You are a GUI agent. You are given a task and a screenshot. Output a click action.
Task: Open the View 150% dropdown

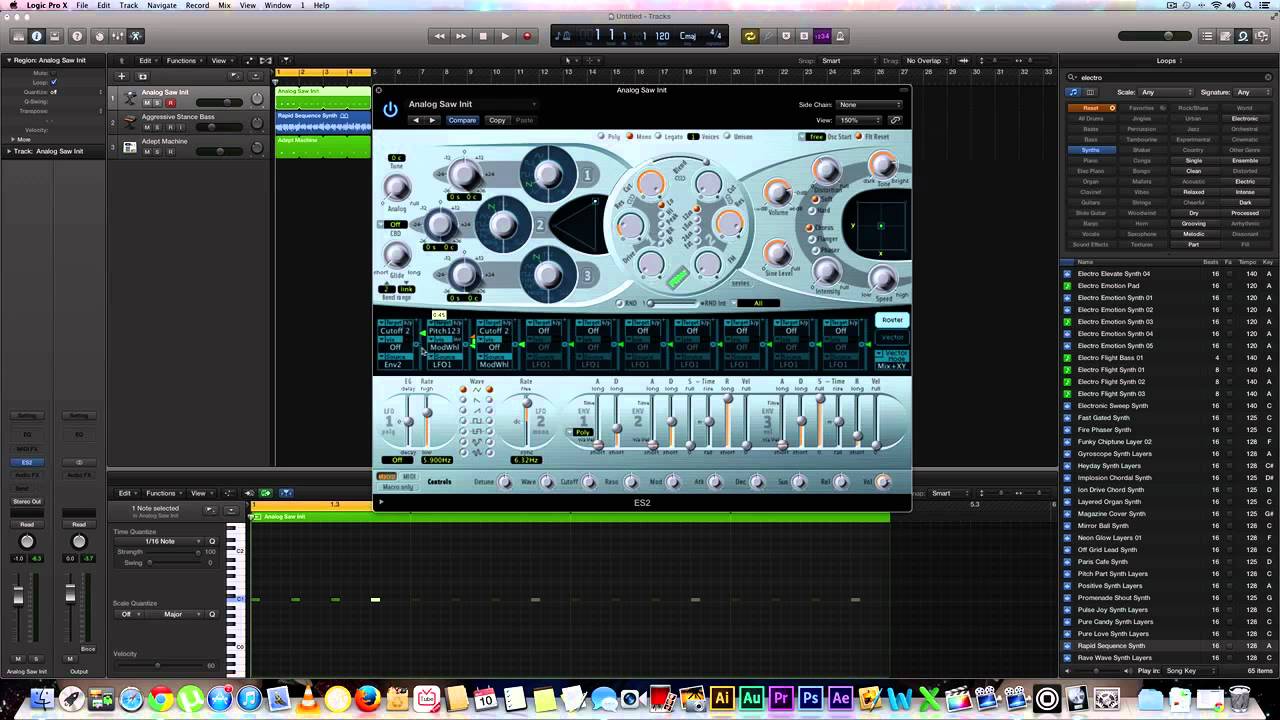[859, 120]
